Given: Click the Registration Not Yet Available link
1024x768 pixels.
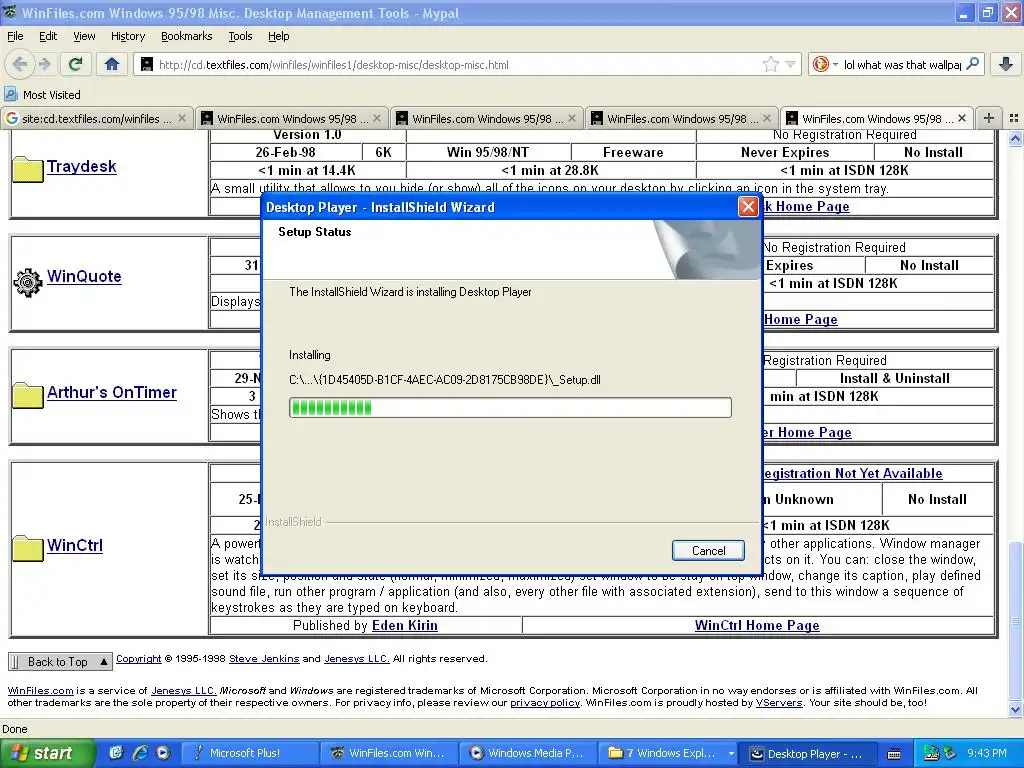Looking at the screenshot, I should tap(852, 473).
